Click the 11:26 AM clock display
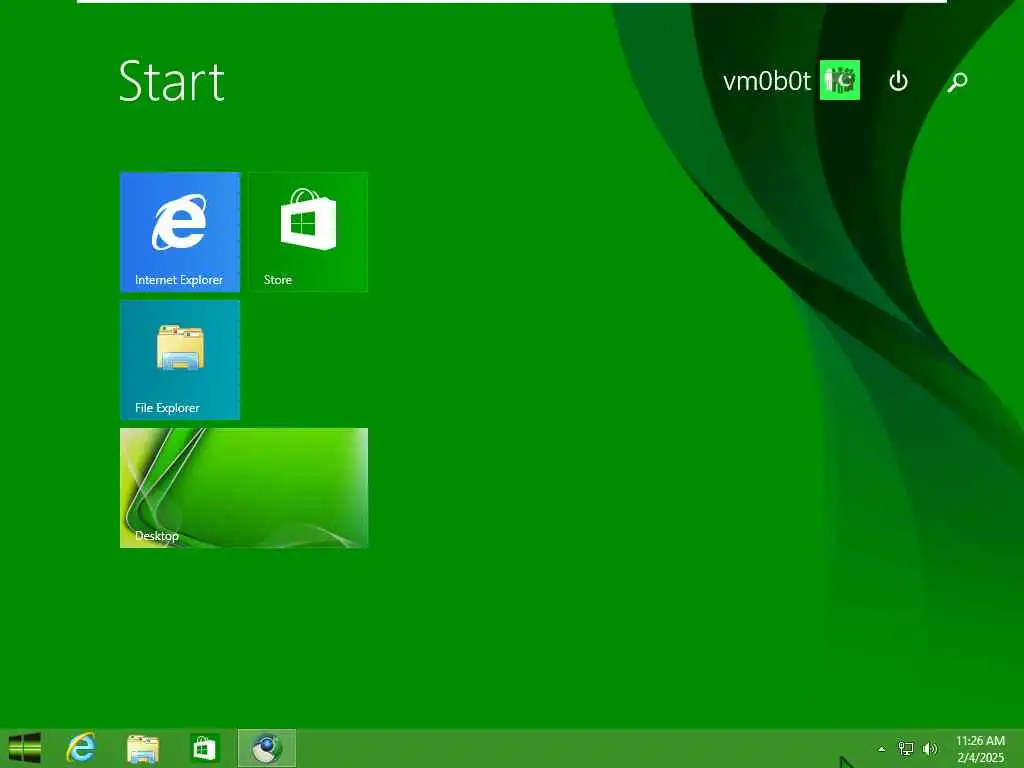 coord(980,741)
